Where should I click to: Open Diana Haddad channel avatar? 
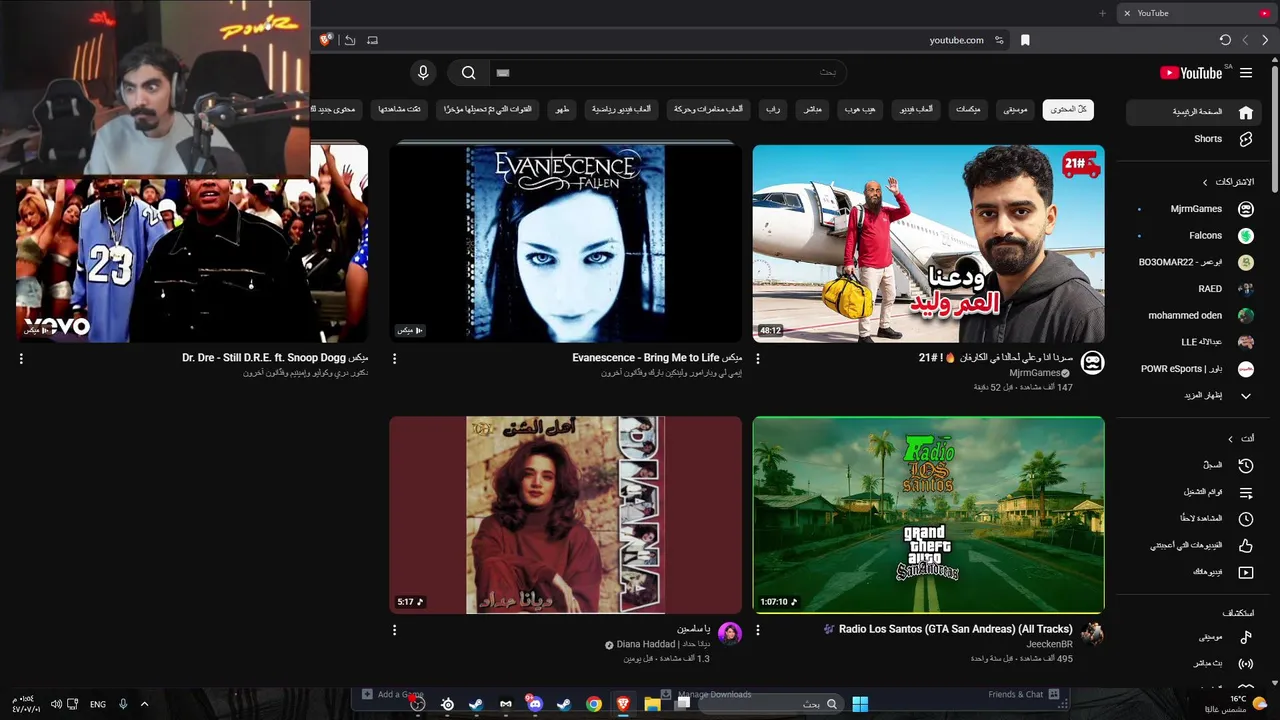pyautogui.click(x=730, y=635)
